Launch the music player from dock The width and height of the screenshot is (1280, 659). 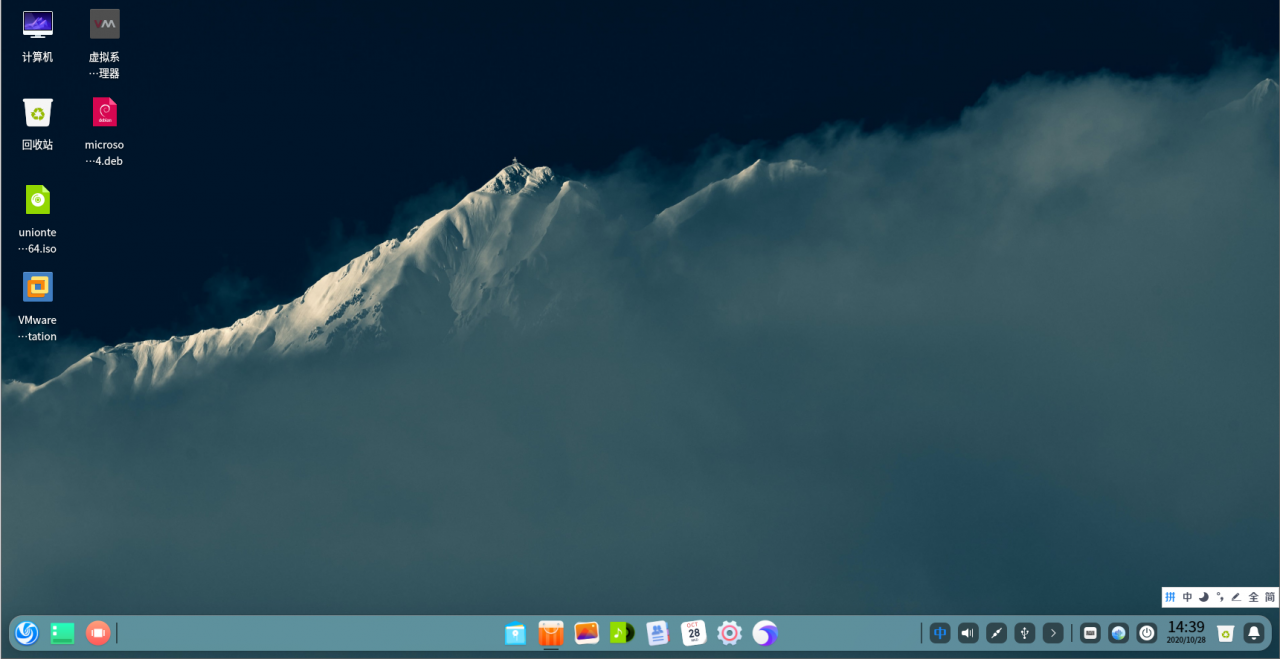tap(622, 633)
